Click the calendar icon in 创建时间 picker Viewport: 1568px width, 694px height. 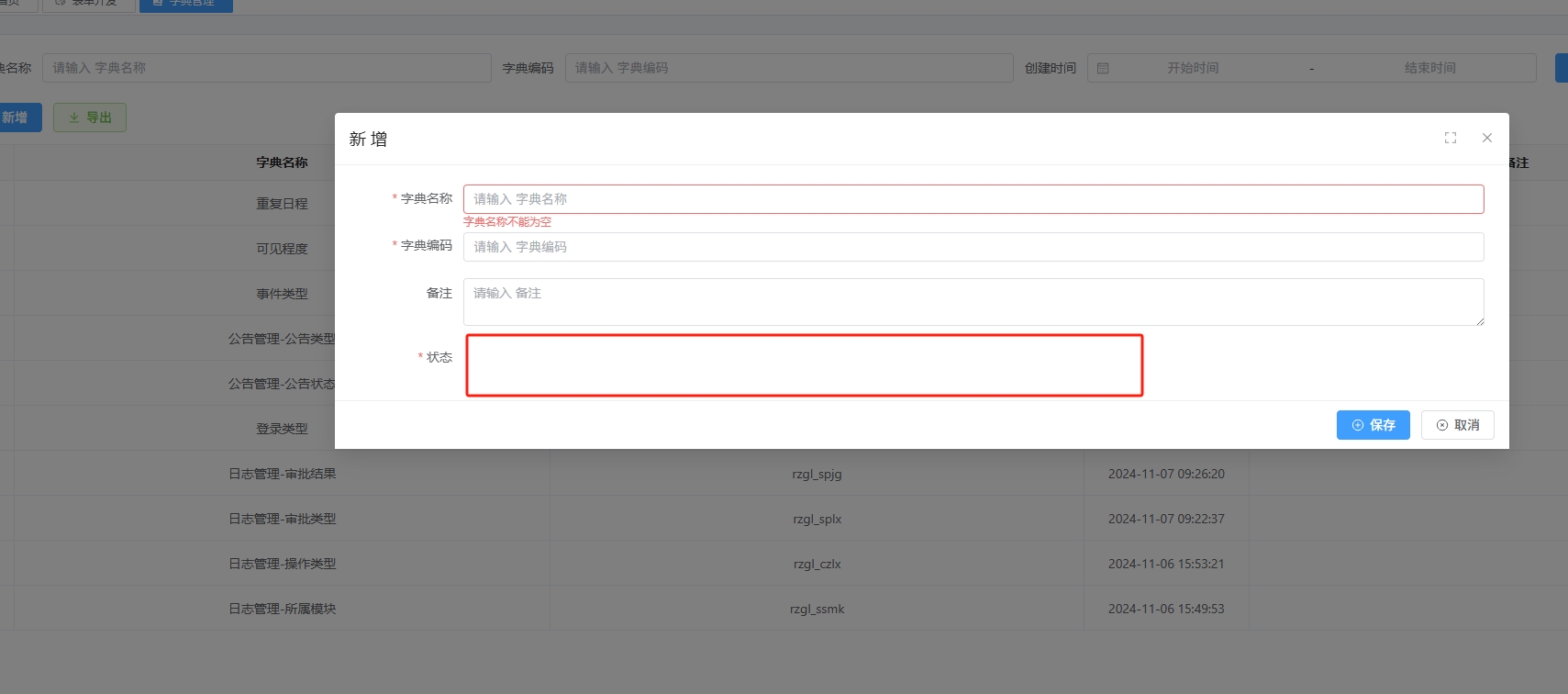tap(1103, 68)
